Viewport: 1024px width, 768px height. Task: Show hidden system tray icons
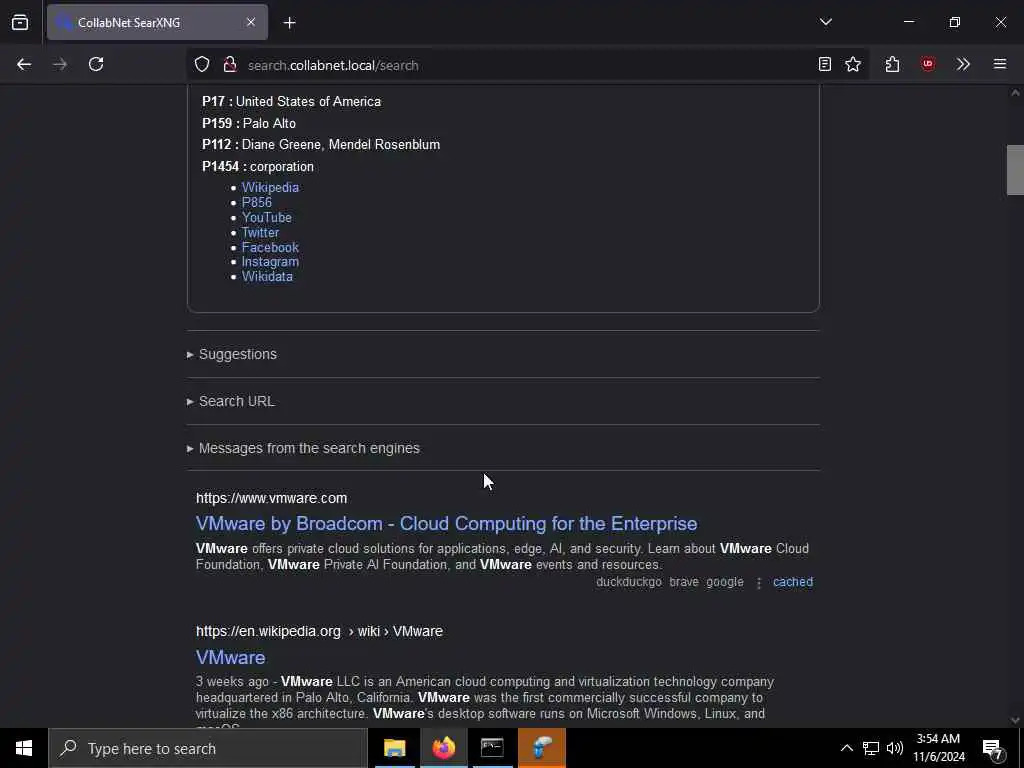(846, 748)
